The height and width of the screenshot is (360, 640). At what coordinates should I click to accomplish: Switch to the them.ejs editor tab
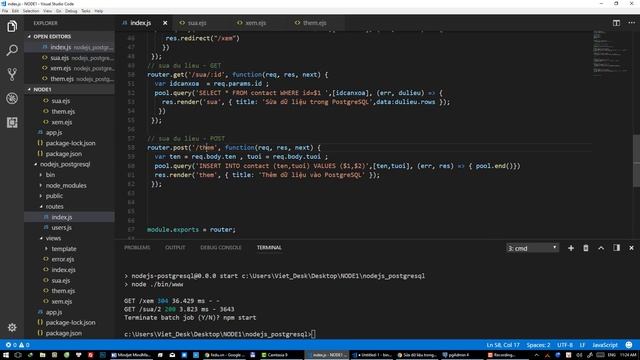tap(314, 23)
